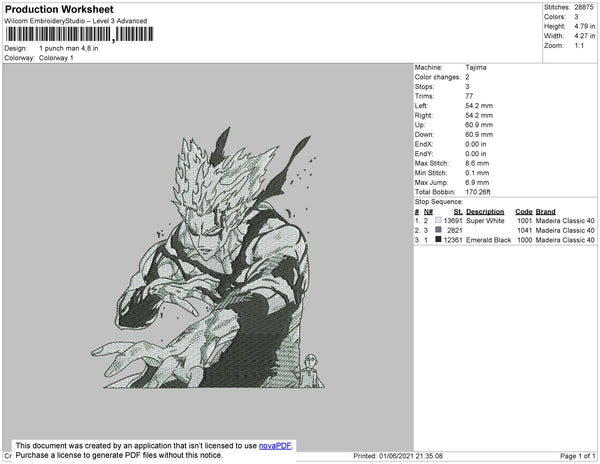This screenshot has width=600, height=464.
Task: Click 'Wilcom EmbroideryStudio – Level 3 Advanced' text
Action: [76, 21]
